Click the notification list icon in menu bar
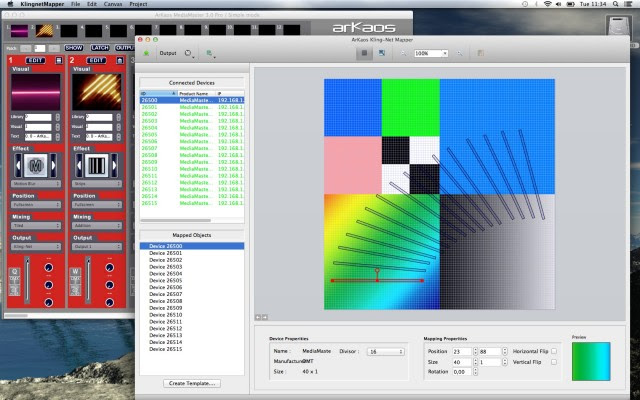This screenshot has width=640, height=400. click(629, 4)
